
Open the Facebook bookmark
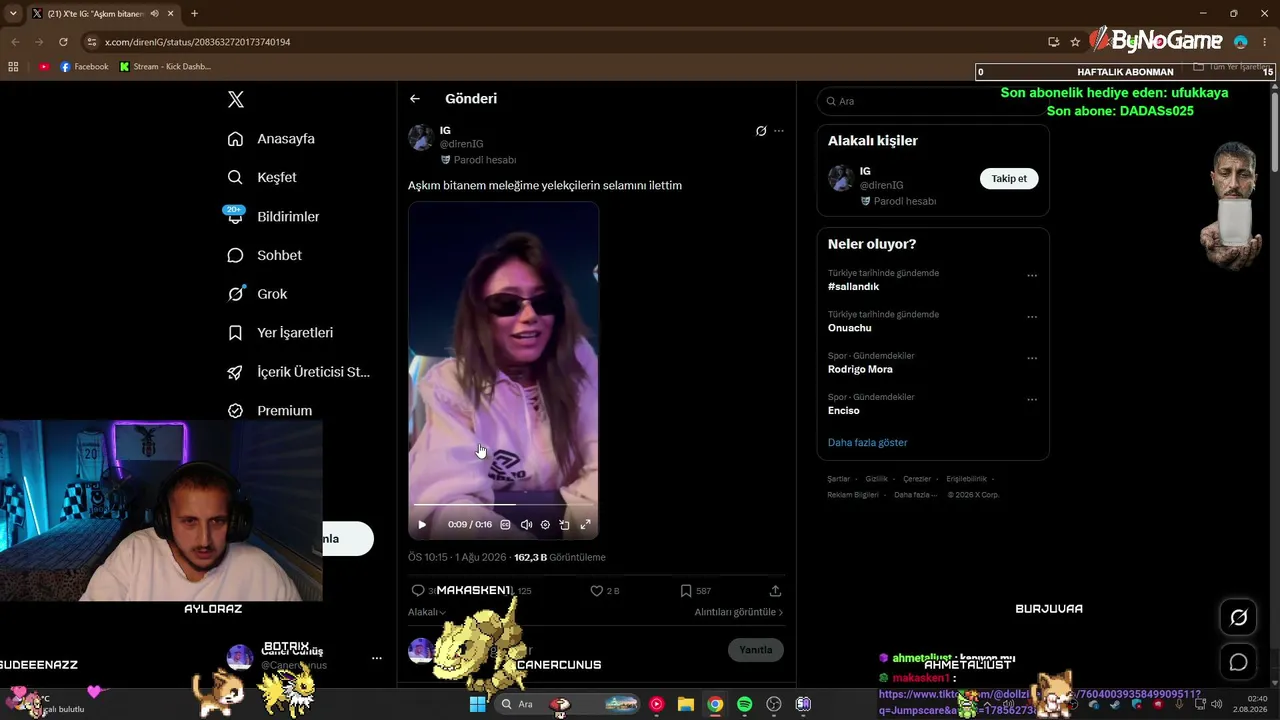pyautogui.click(x=84, y=67)
